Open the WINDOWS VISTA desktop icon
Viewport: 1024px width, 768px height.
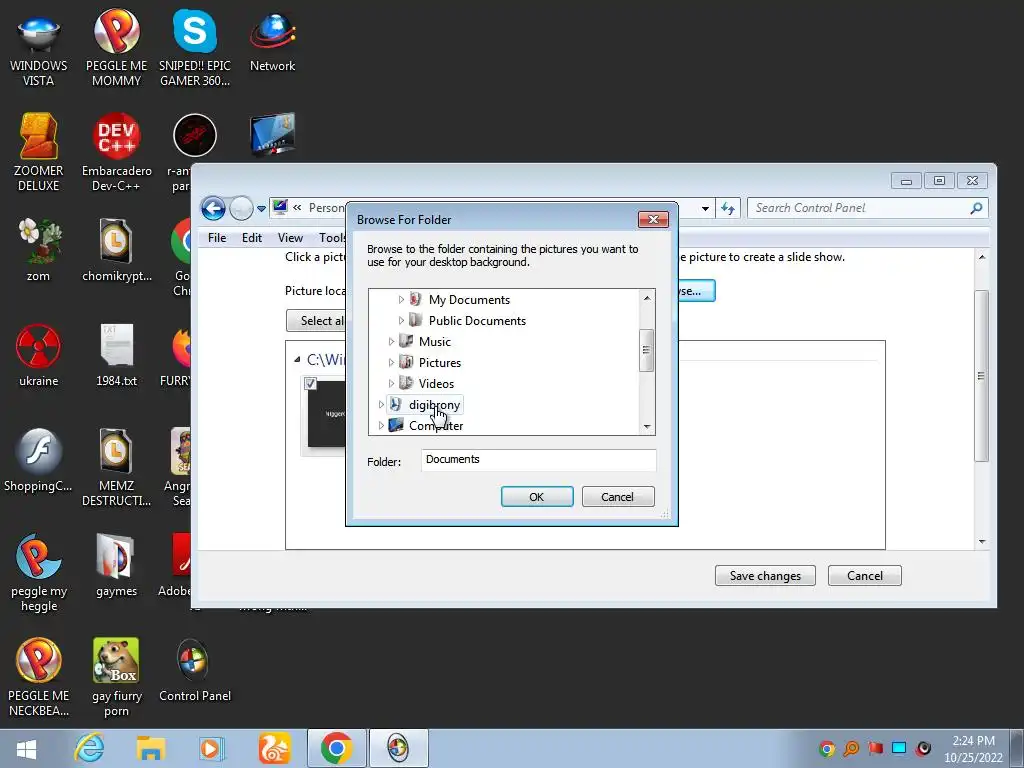[39, 49]
